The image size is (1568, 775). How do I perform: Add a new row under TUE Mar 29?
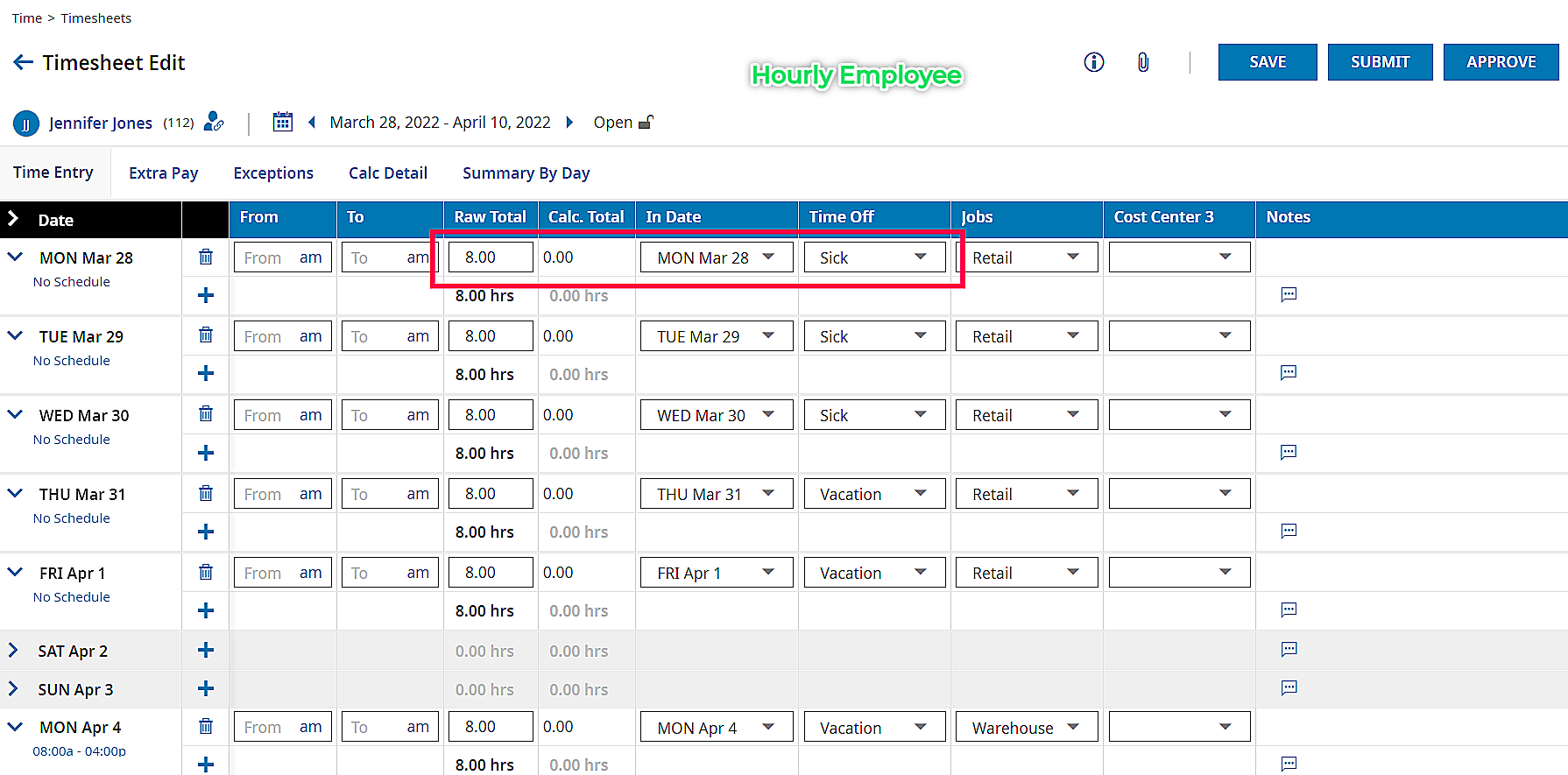coord(206,374)
